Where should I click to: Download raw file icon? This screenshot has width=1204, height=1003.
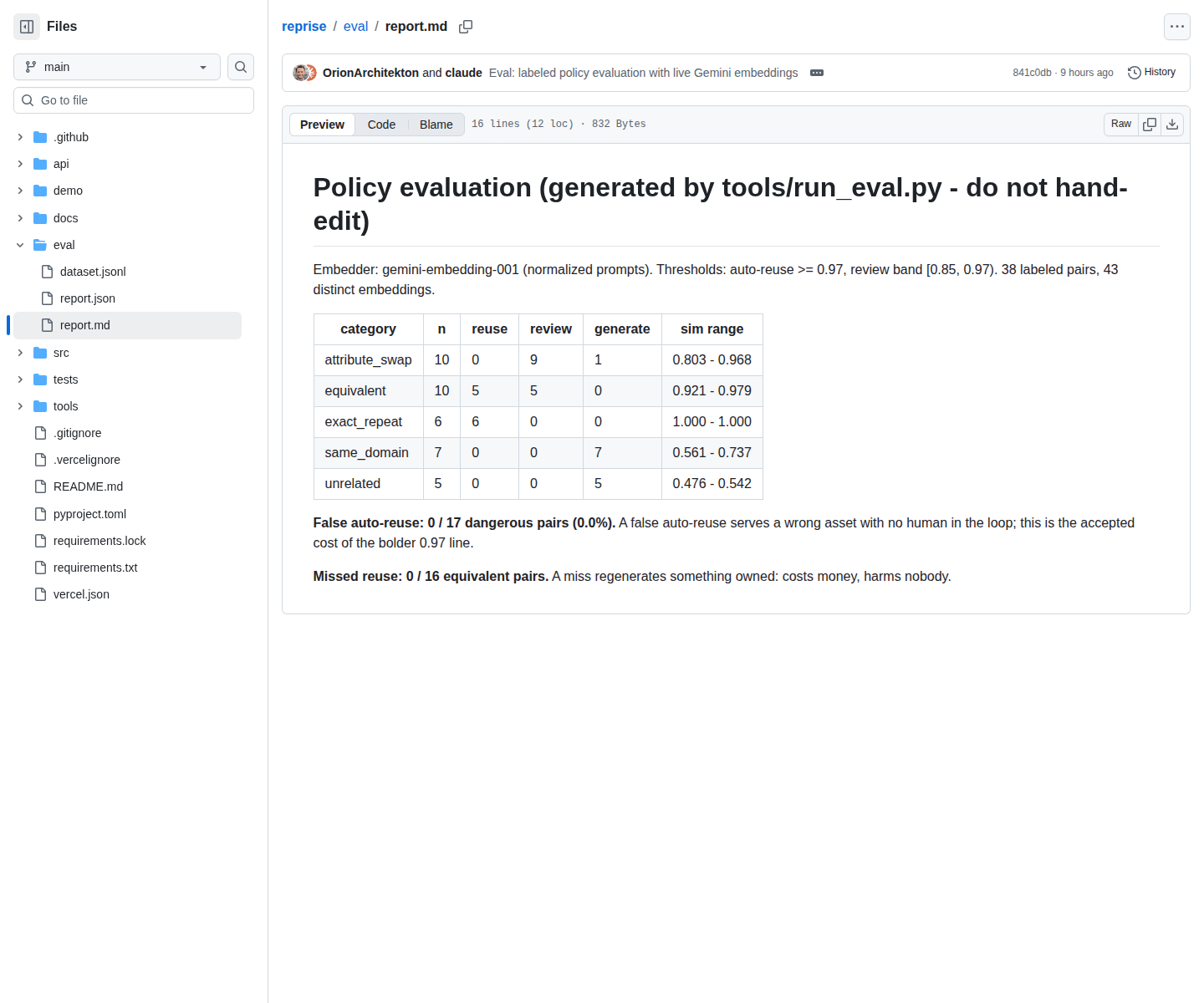(1172, 125)
